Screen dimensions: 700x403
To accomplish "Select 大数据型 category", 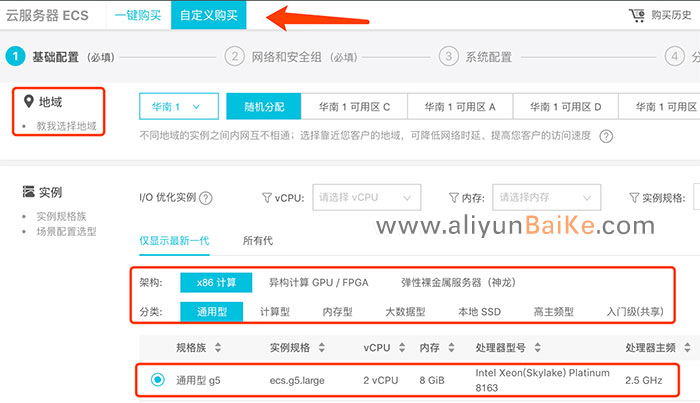I will [405, 312].
